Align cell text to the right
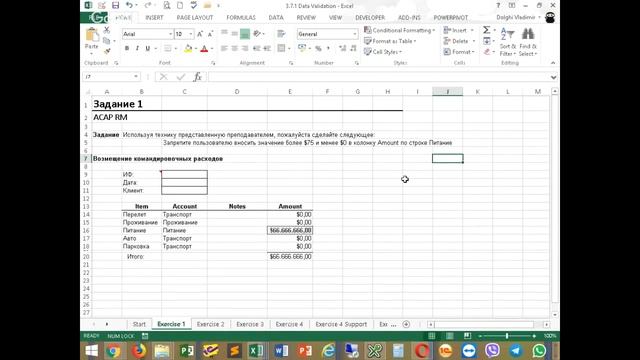This screenshot has height=360, width=640. tap(245, 49)
